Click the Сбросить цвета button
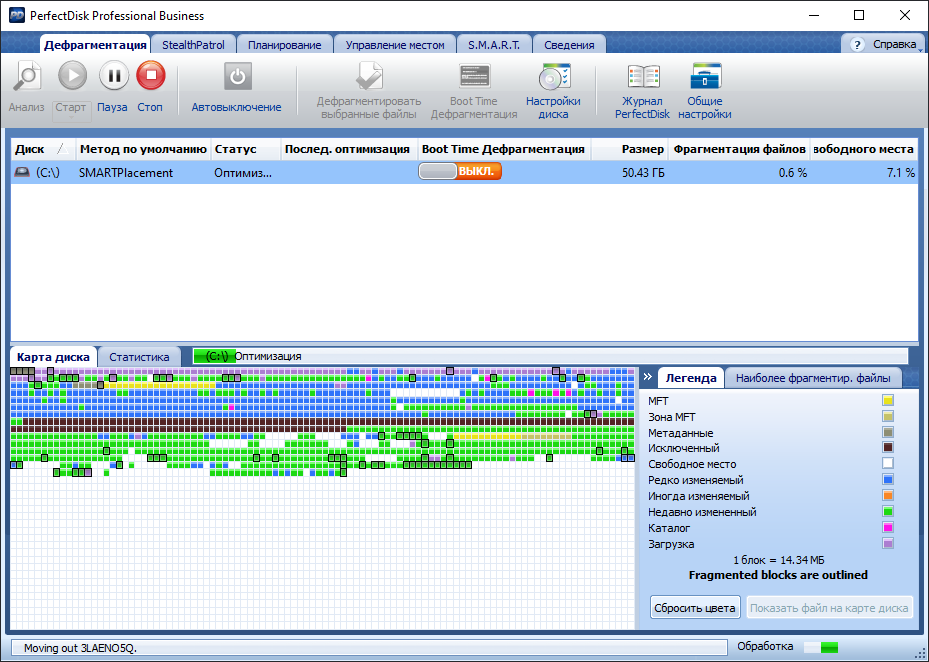The image size is (929, 662). pos(695,607)
